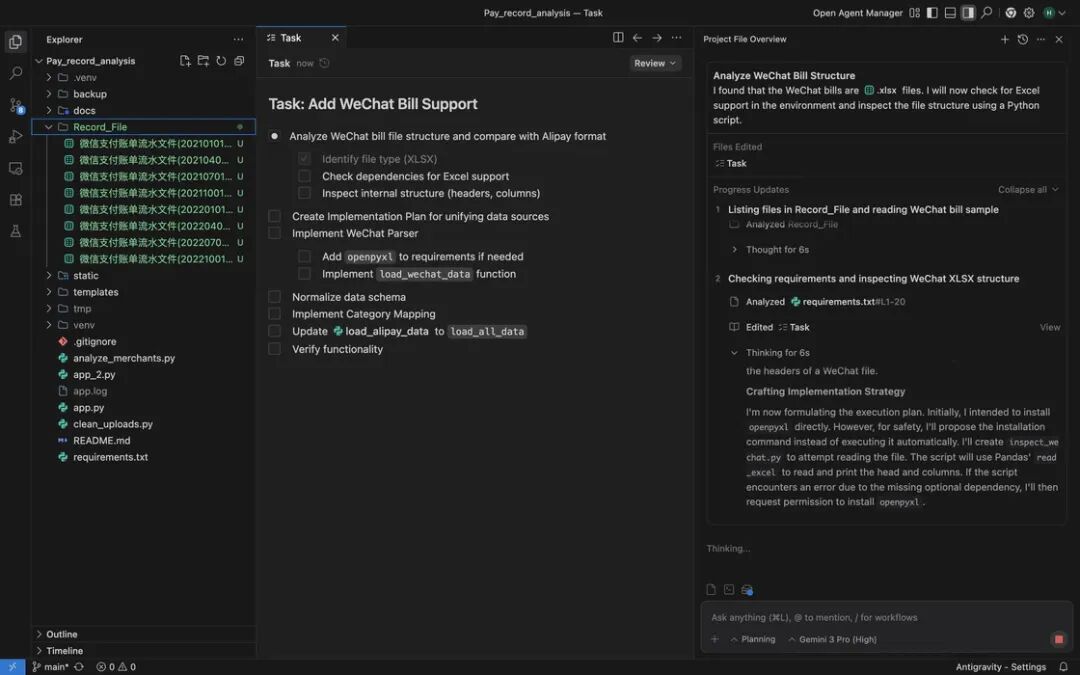Open the Gemini 3 Pro (High) model selector

tap(833, 639)
